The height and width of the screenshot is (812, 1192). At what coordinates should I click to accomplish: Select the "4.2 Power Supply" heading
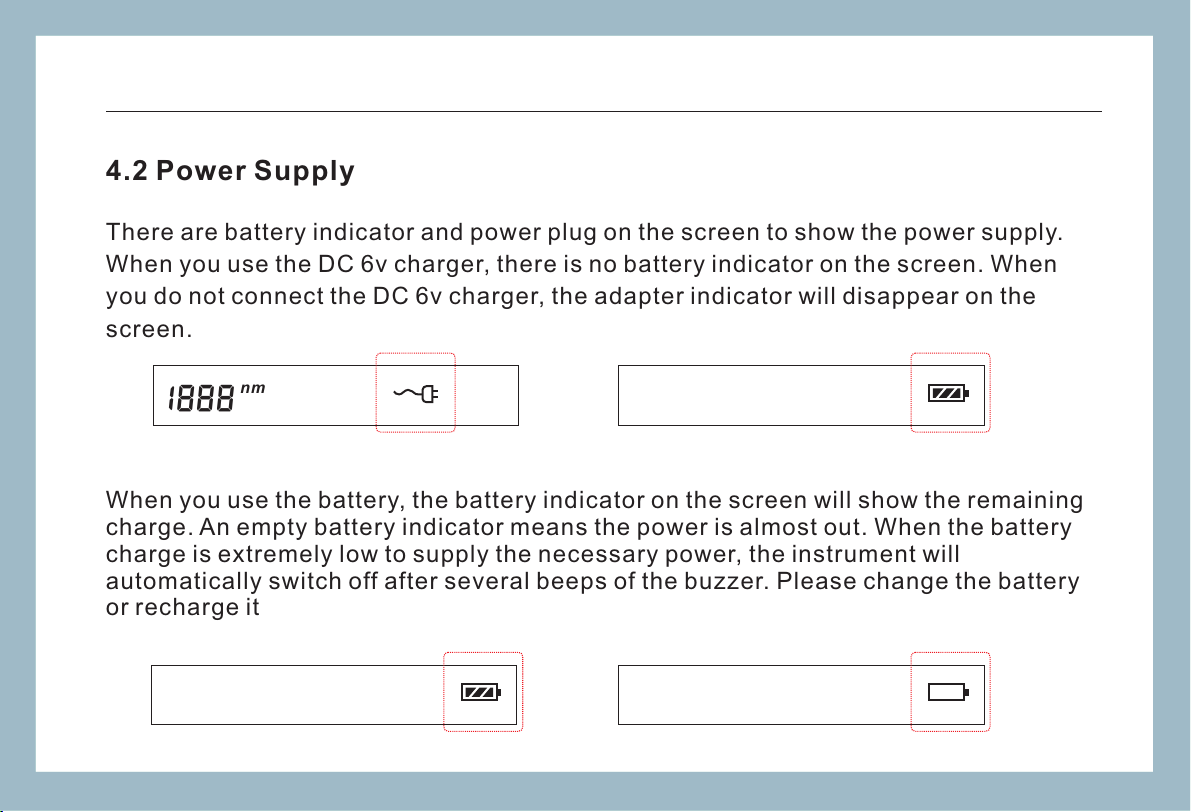click(x=230, y=172)
